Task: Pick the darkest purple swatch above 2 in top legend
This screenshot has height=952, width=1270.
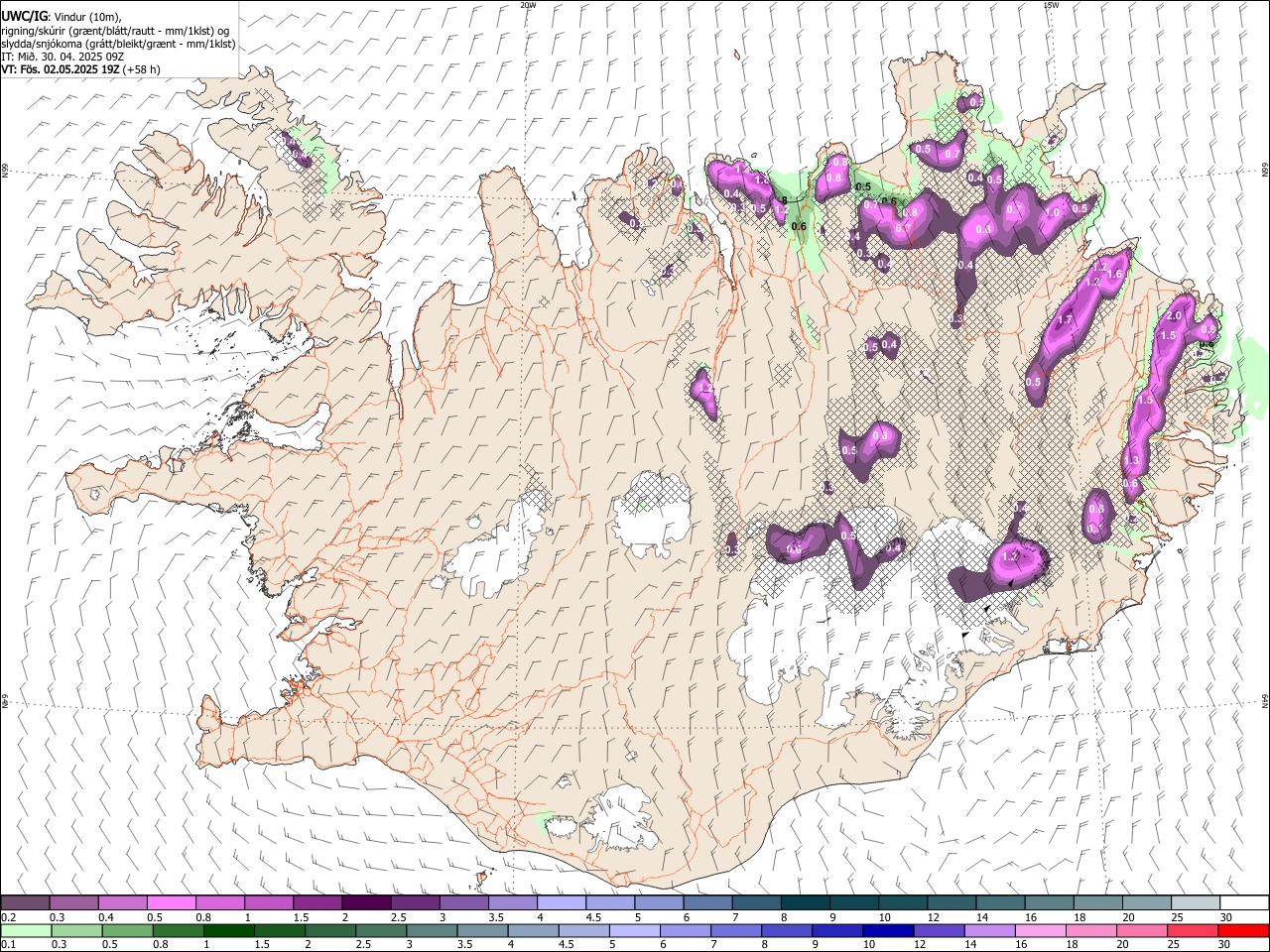Action: 366,902
